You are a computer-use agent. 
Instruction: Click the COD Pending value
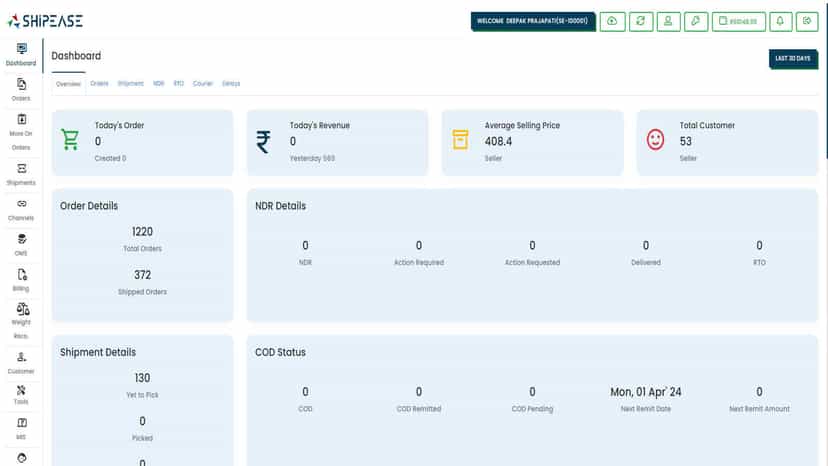pos(532,392)
